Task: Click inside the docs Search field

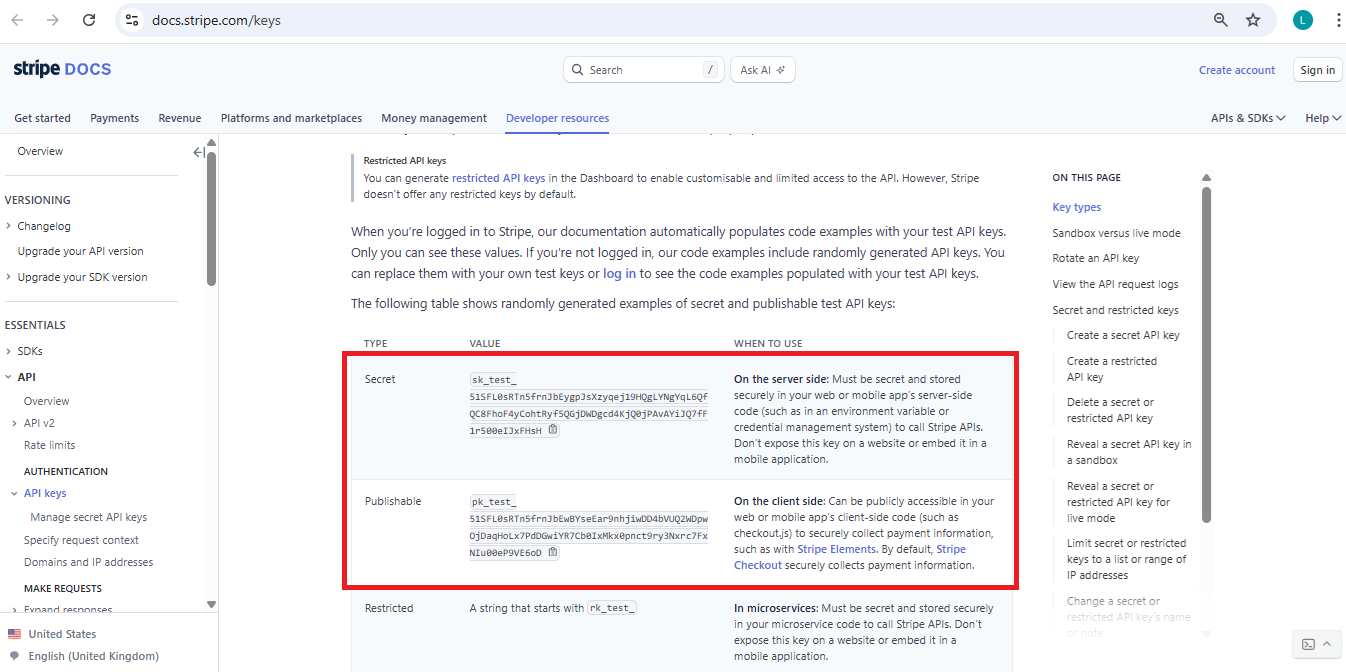Action: pos(644,70)
